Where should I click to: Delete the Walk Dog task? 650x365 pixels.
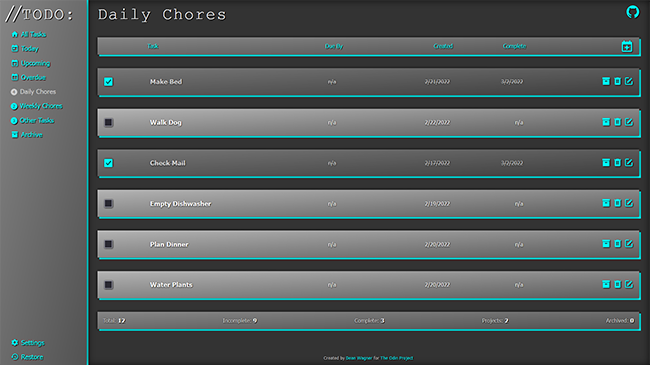pos(618,122)
